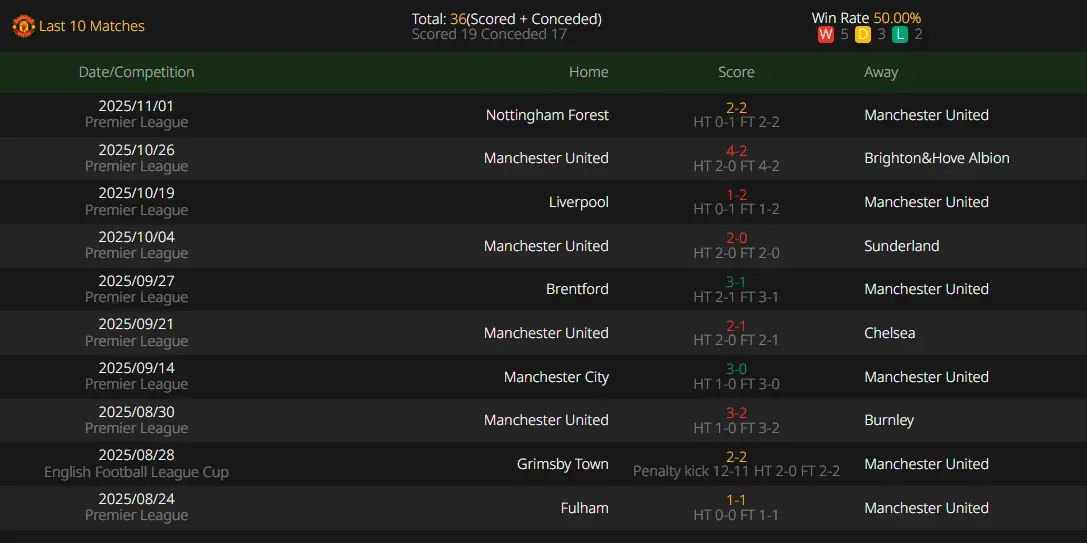
Task: Open the Burnley team link
Action: 889,420
